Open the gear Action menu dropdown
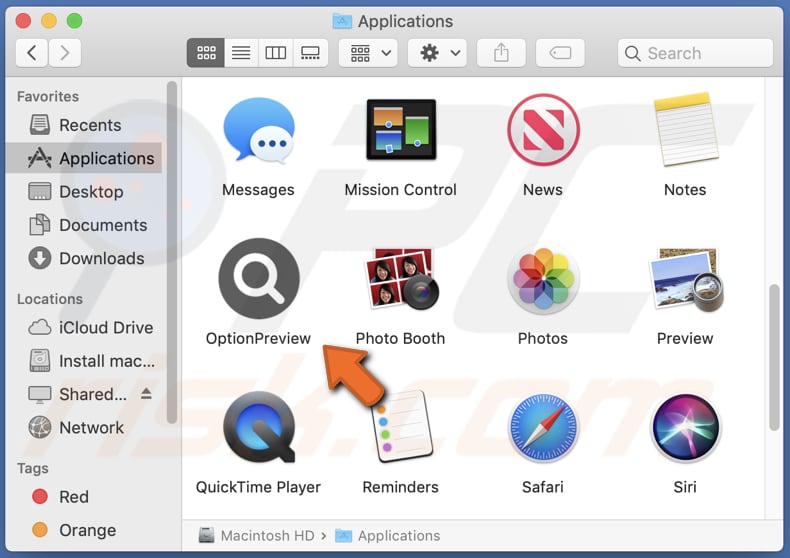Screen dimensions: 790x558 point(437,52)
